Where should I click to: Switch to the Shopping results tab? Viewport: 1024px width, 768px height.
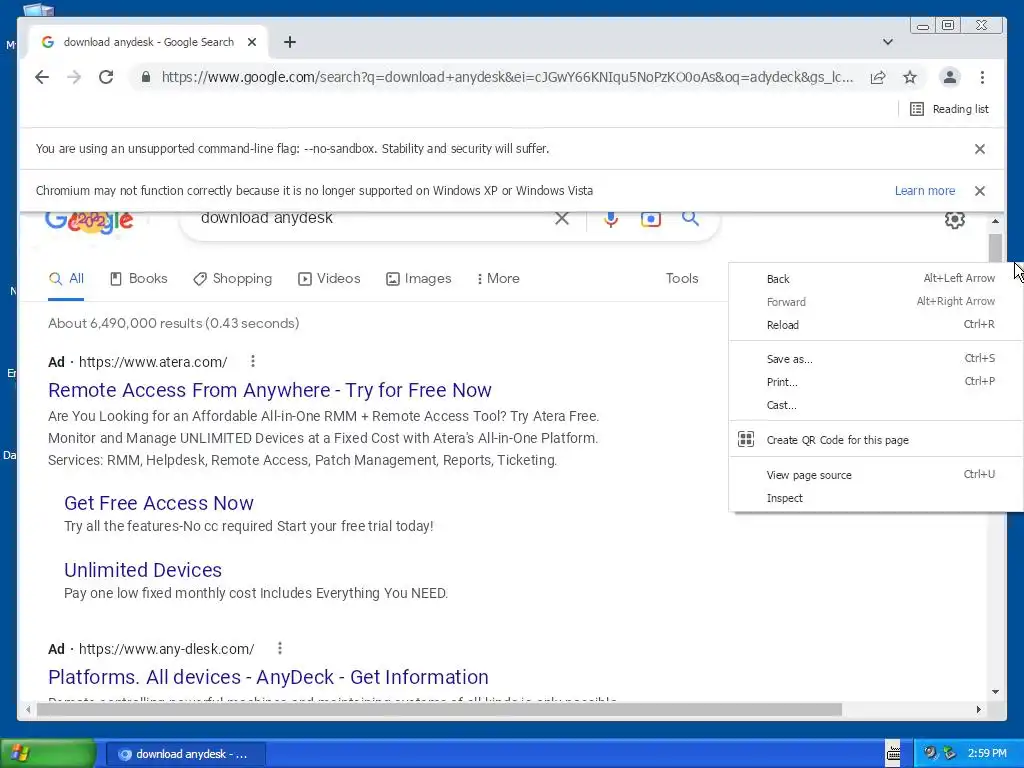(232, 279)
